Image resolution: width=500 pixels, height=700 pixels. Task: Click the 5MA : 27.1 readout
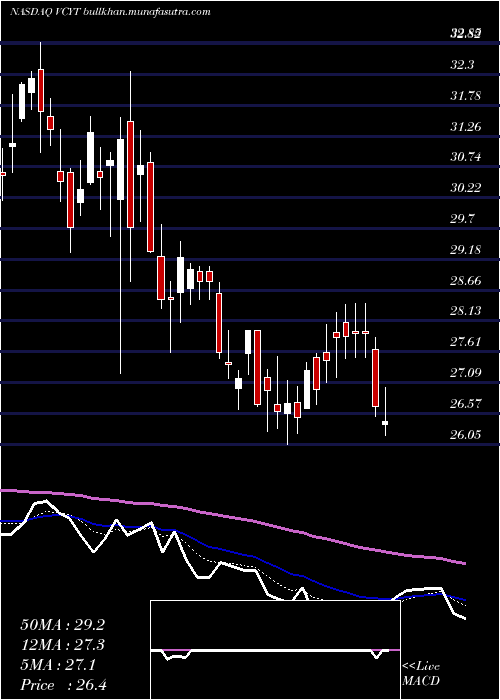click(x=58, y=665)
